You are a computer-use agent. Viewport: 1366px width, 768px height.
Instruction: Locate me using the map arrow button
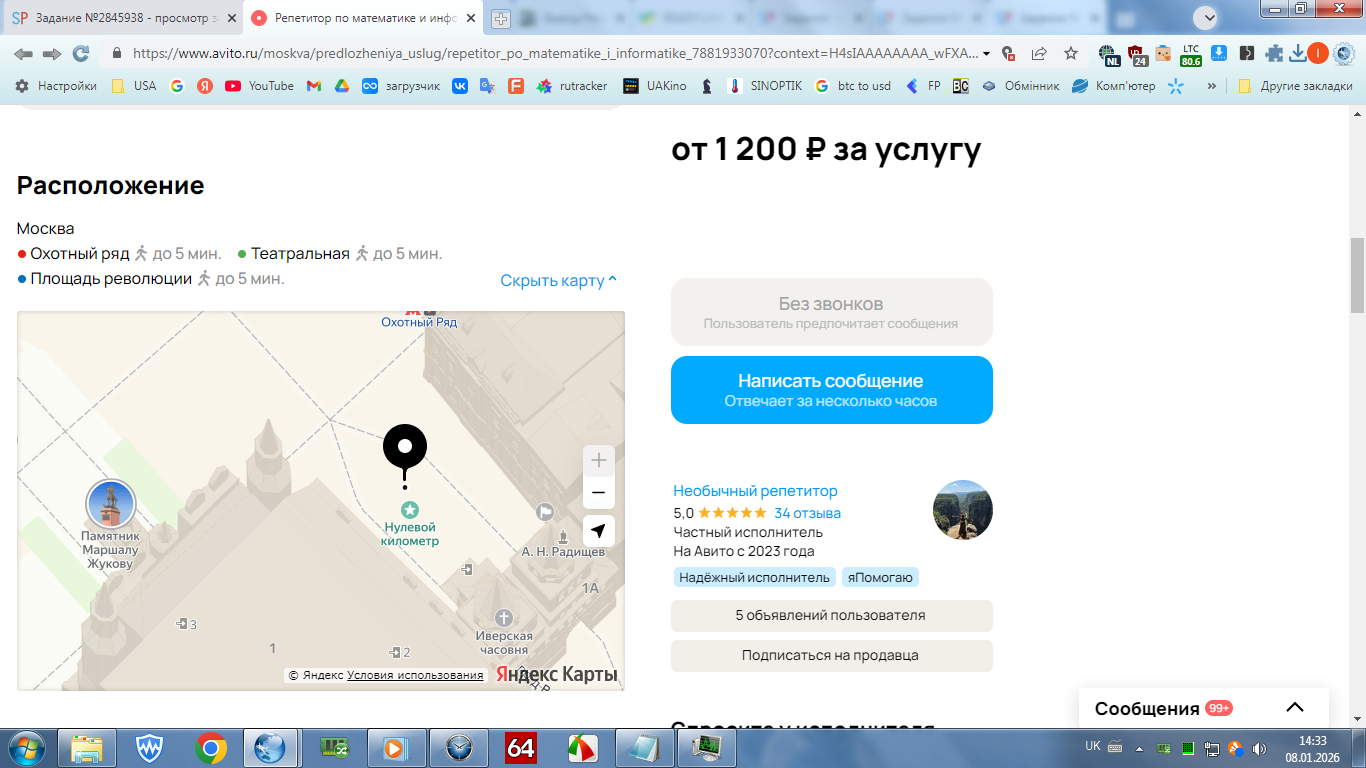pos(598,531)
